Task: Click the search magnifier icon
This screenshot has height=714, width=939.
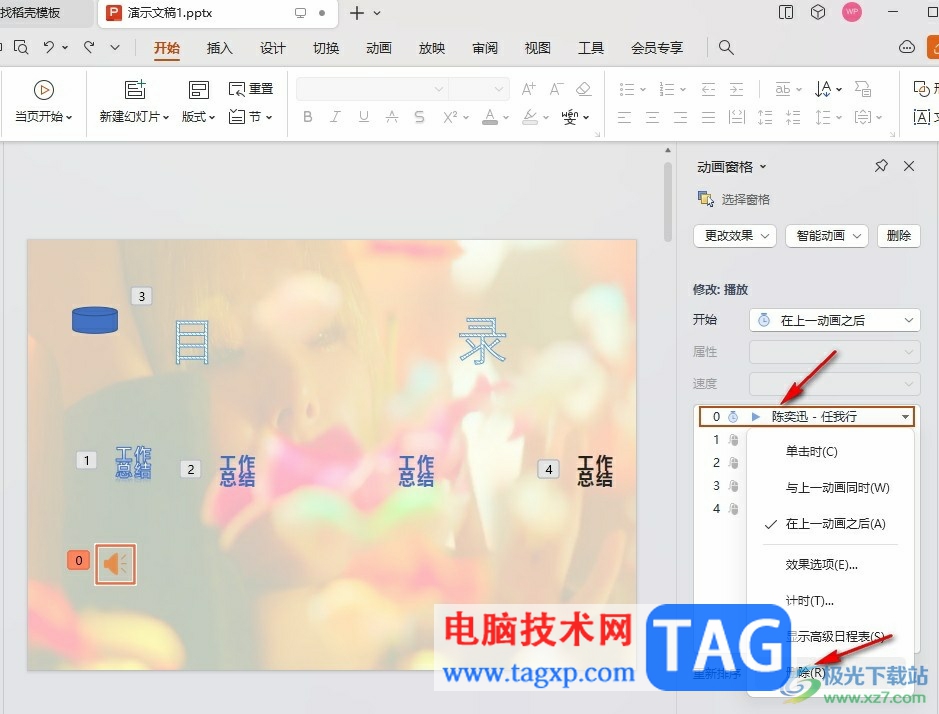Action: [726, 47]
